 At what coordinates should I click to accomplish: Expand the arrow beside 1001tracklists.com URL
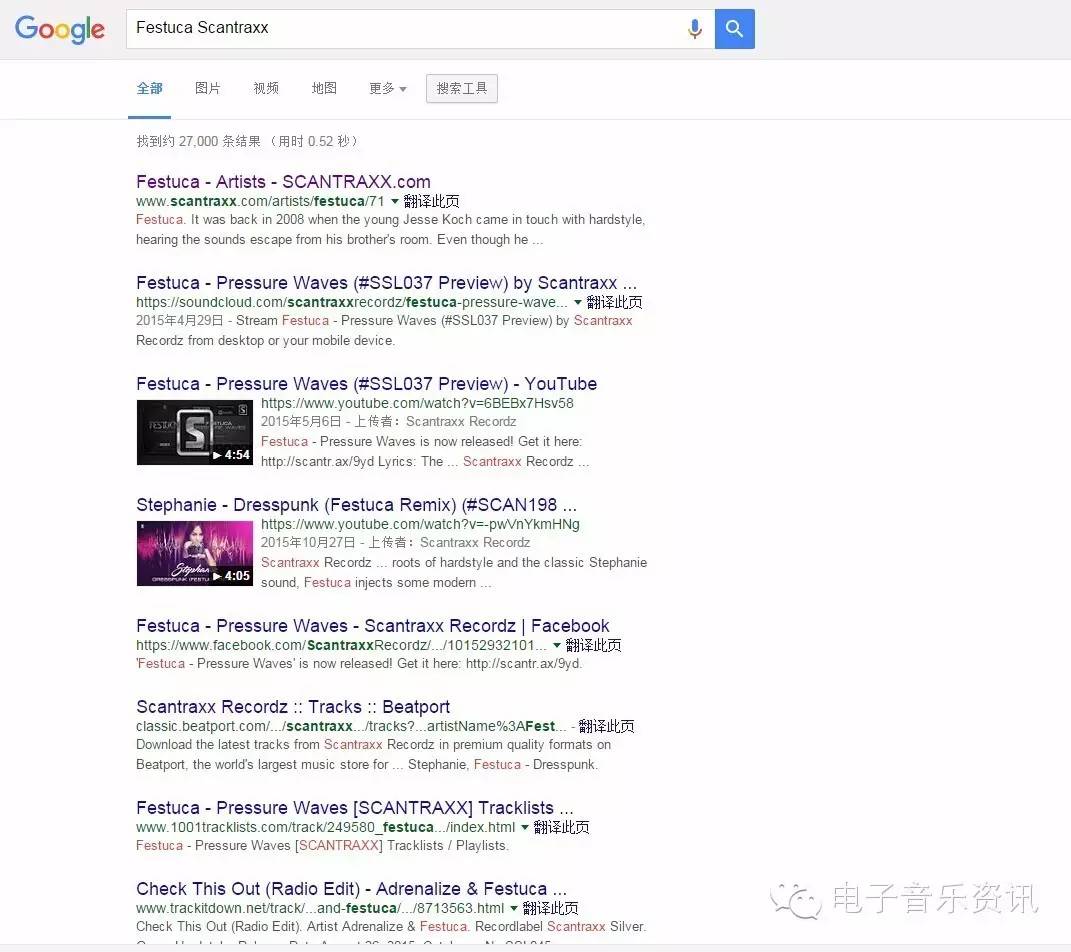click(525, 827)
